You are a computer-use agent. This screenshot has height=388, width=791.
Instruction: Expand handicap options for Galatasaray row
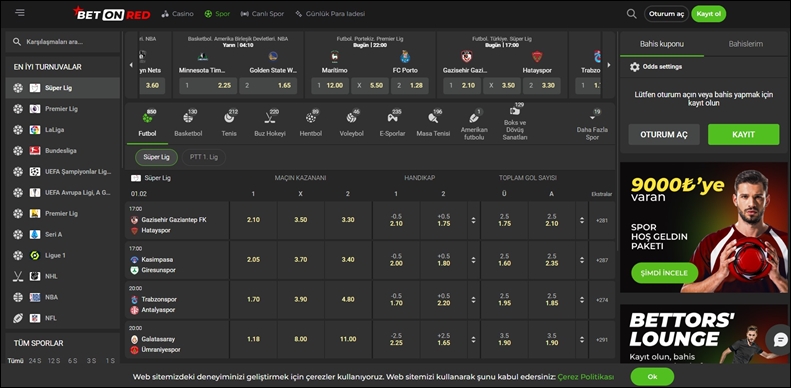coord(473,340)
